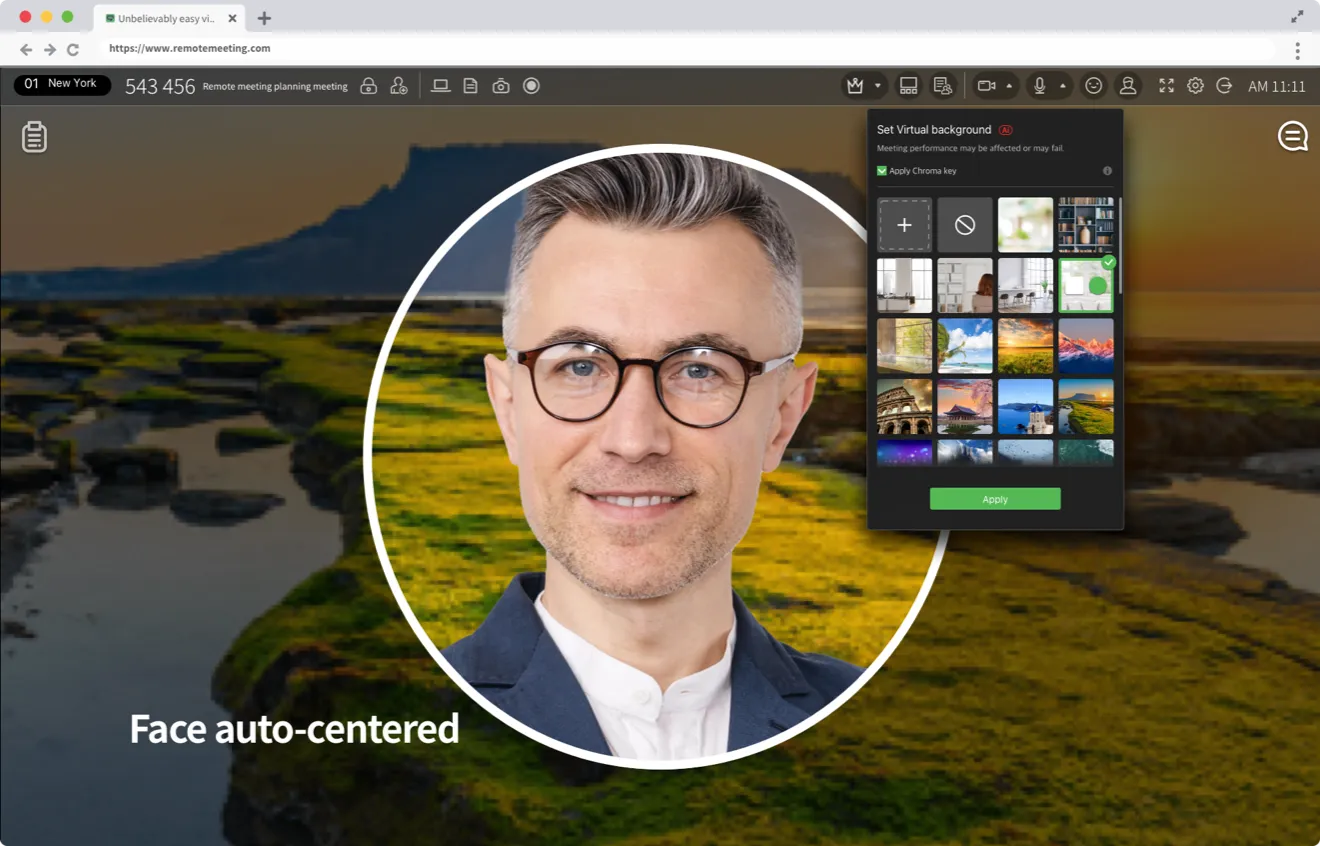1320x846 pixels.
Task: Choose the bookshelf background
Action: [1086, 225]
